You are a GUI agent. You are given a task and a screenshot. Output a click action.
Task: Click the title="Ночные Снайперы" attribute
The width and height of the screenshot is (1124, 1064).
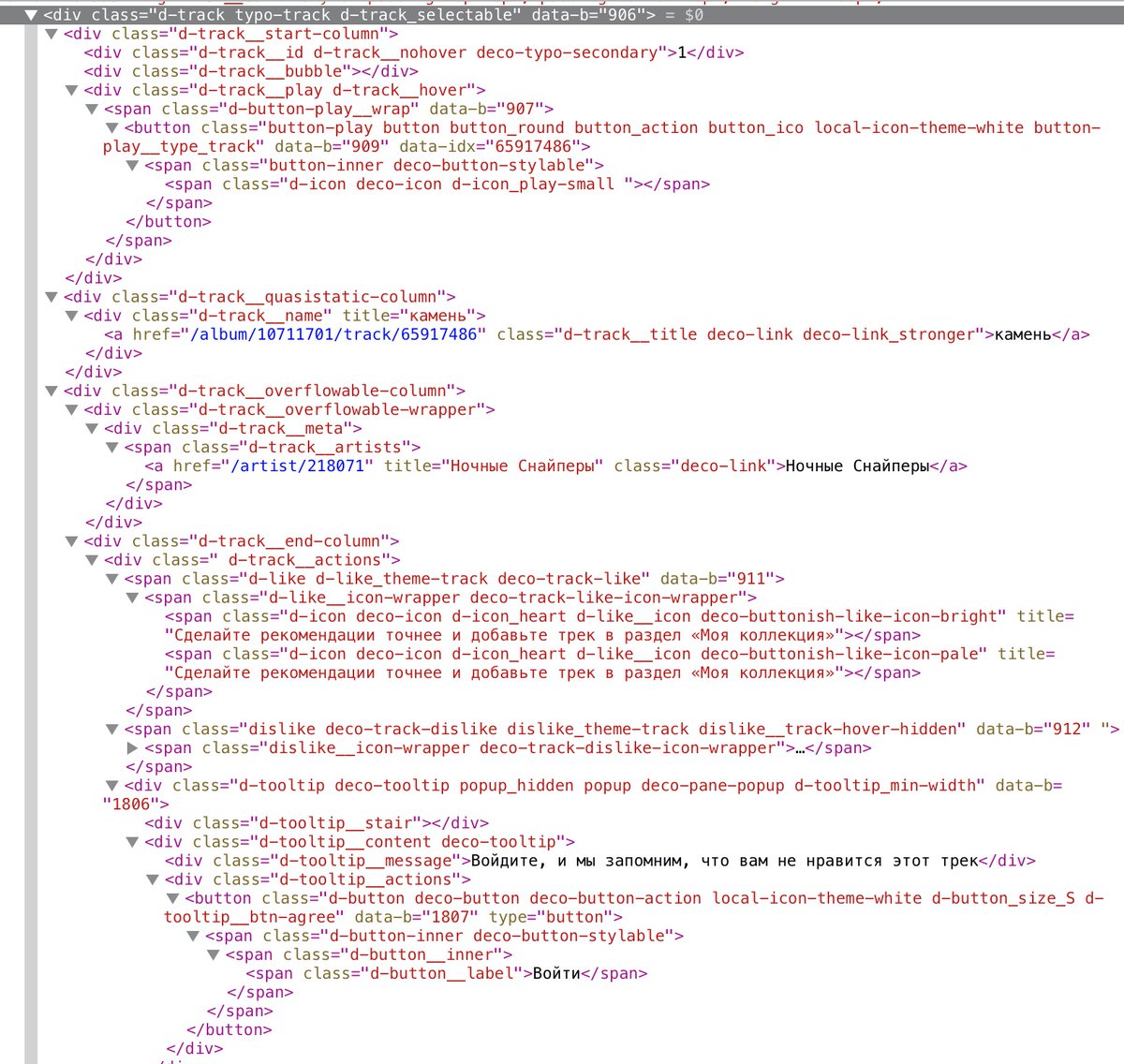click(494, 465)
